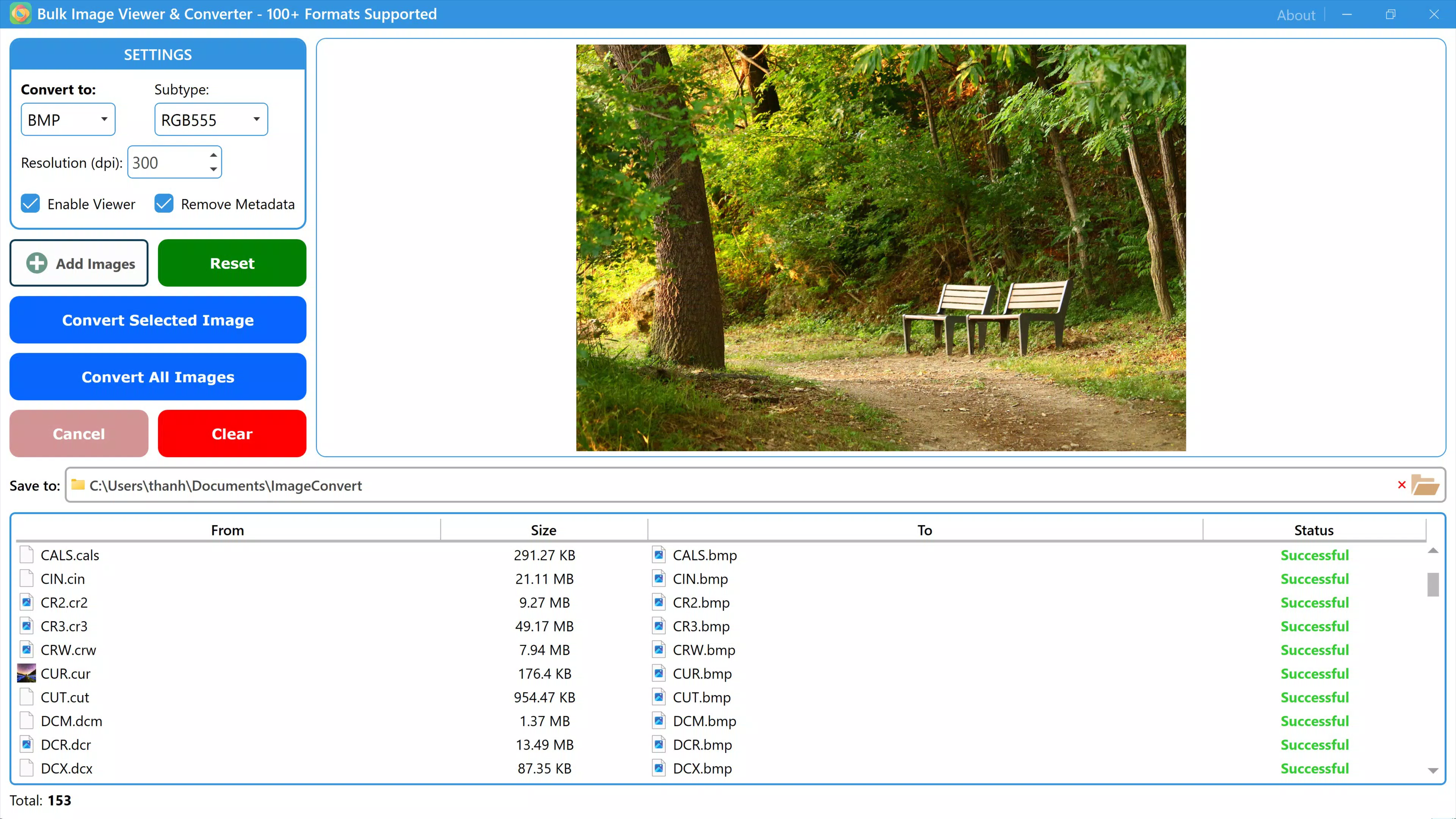Click the file icon next to CUT.cut
1456x819 pixels.
click(27, 697)
